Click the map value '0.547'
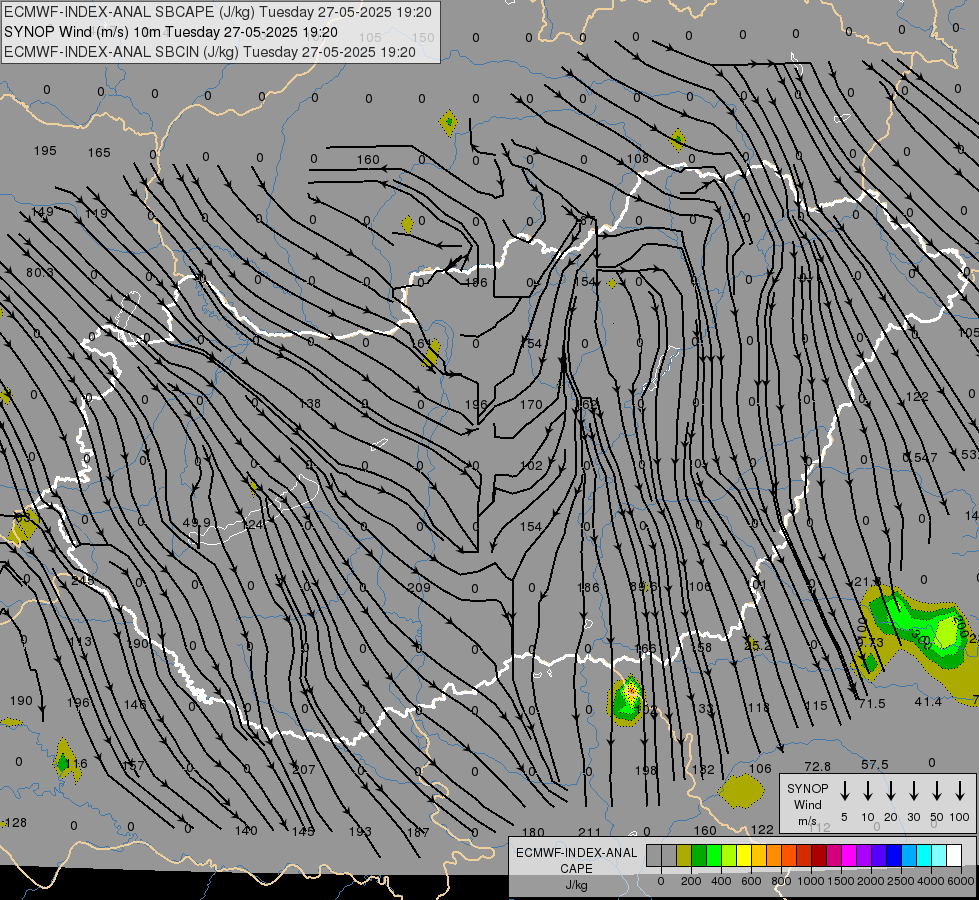Image resolution: width=979 pixels, height=900 pixels. [920, 457]
